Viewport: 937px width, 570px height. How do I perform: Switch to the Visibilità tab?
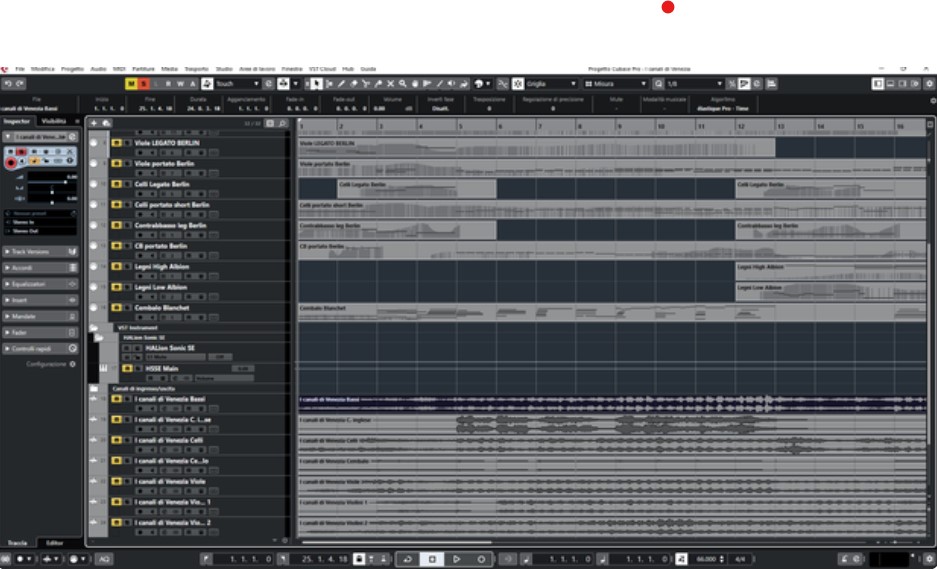click(54, 121)
